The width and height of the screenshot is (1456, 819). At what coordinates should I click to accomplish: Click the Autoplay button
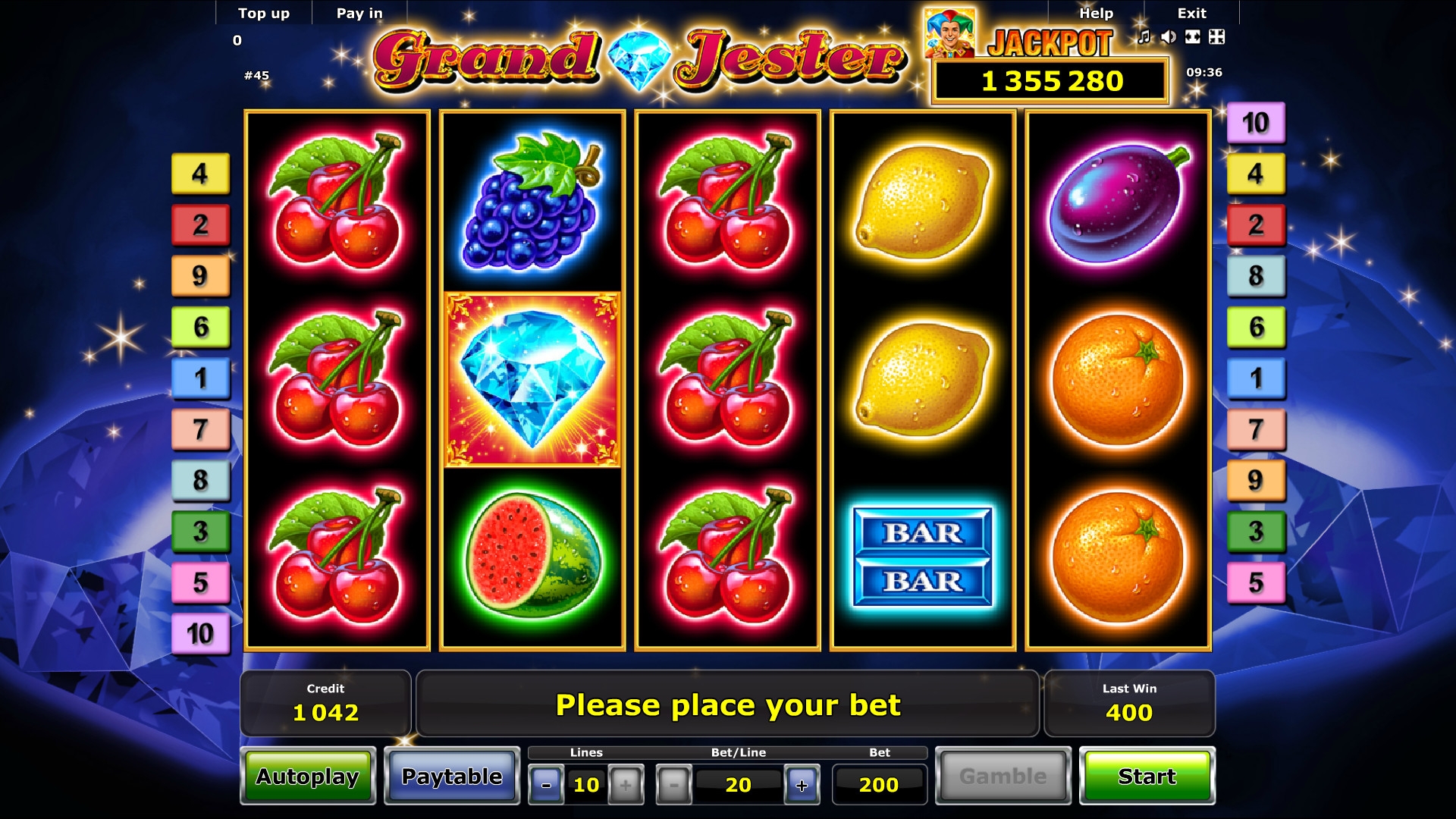tap(308, 776)
